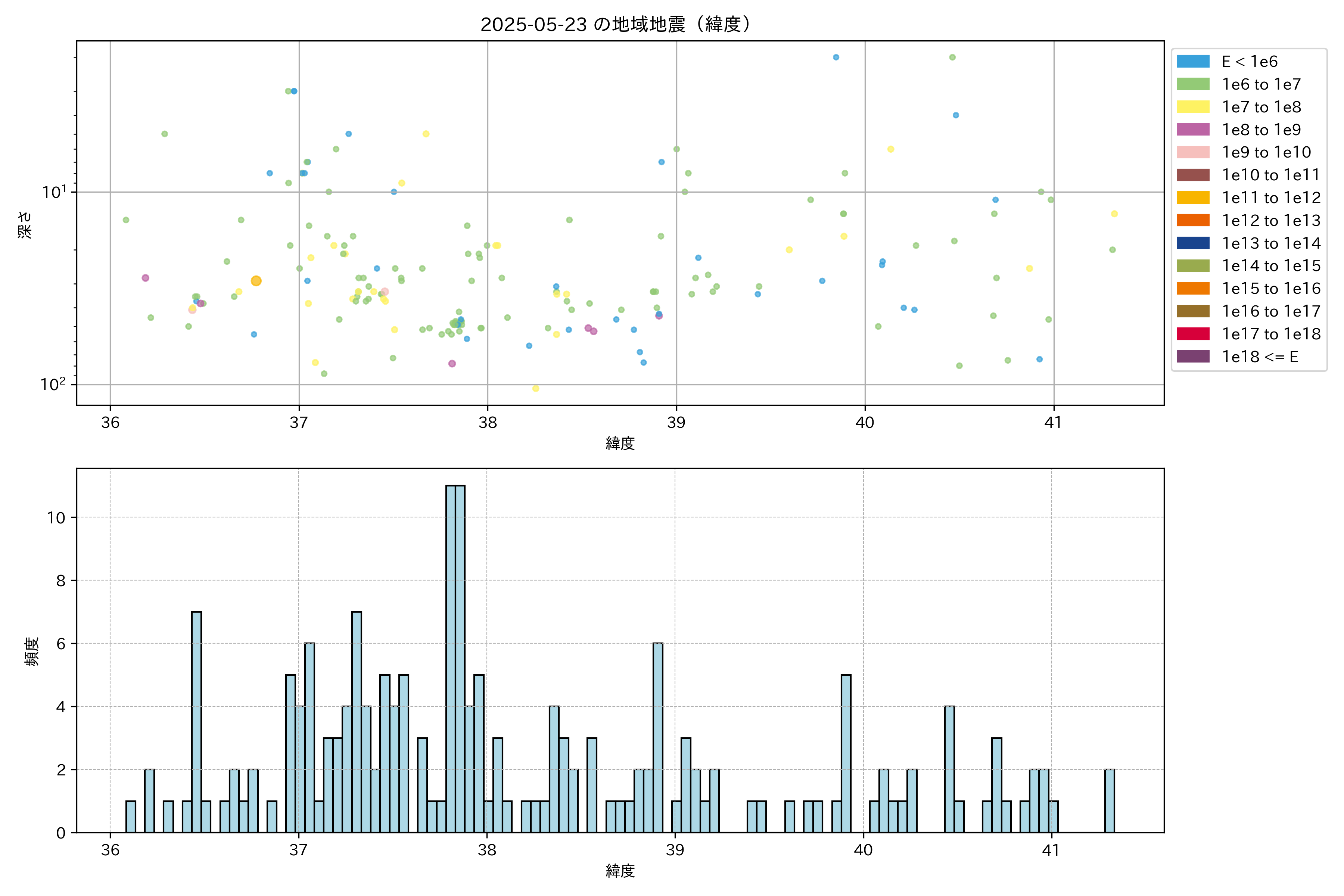Viewport: 1344px width, 896px height.
Task: Click the 1e15 to 1e16 legend label
Action: [x=1271, y=289]
